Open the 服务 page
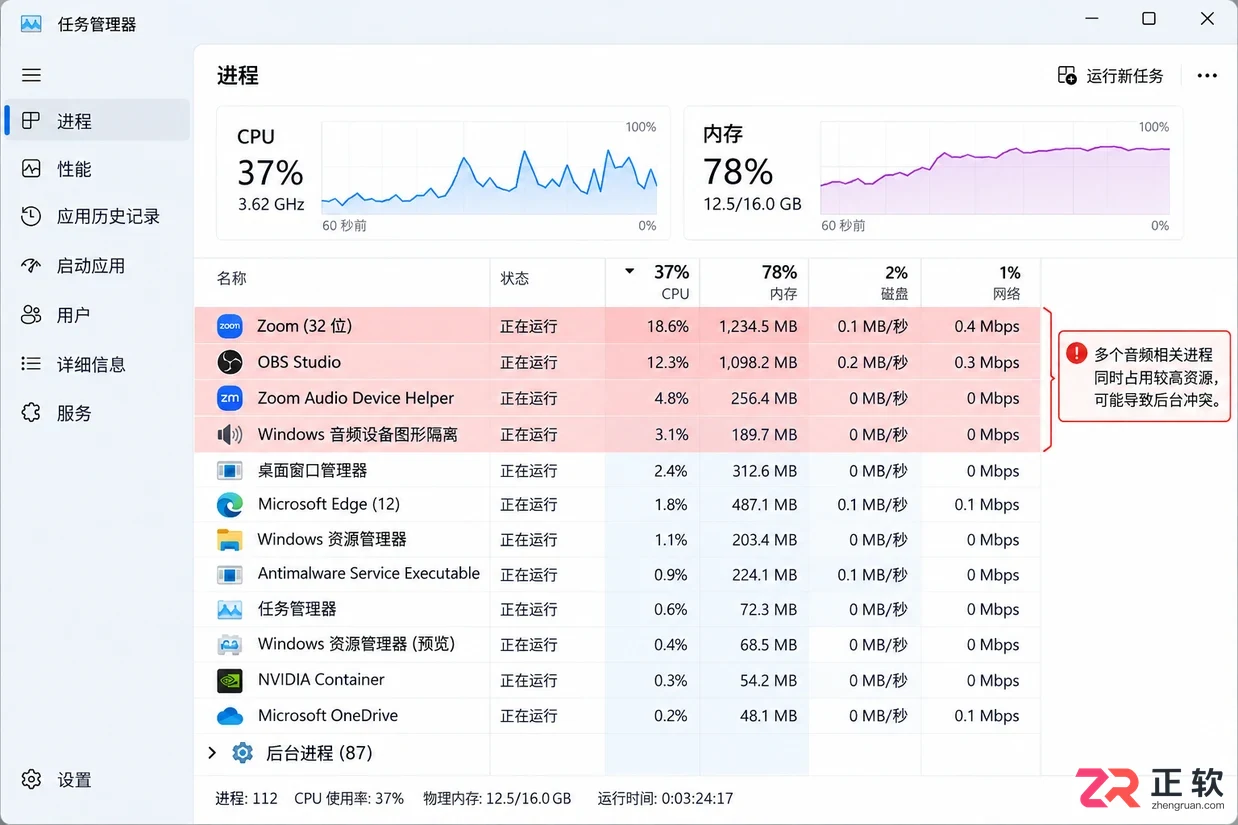 97,412
